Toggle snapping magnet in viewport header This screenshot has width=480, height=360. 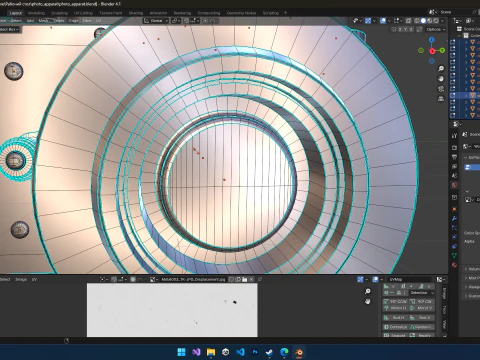[186, 21]
